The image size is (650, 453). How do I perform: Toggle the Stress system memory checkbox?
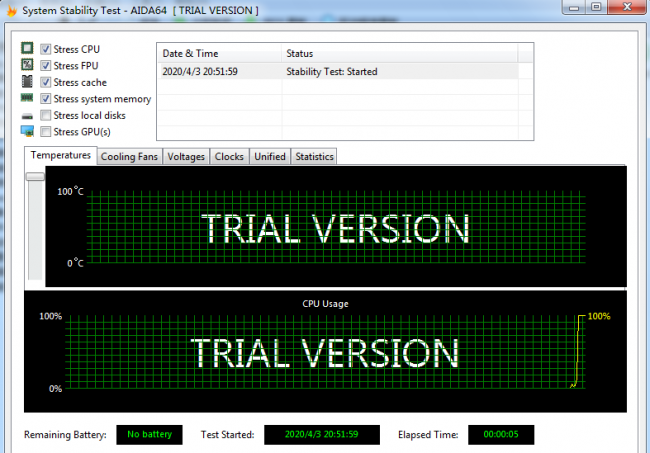pyautogui.click(x=46, y=99)
